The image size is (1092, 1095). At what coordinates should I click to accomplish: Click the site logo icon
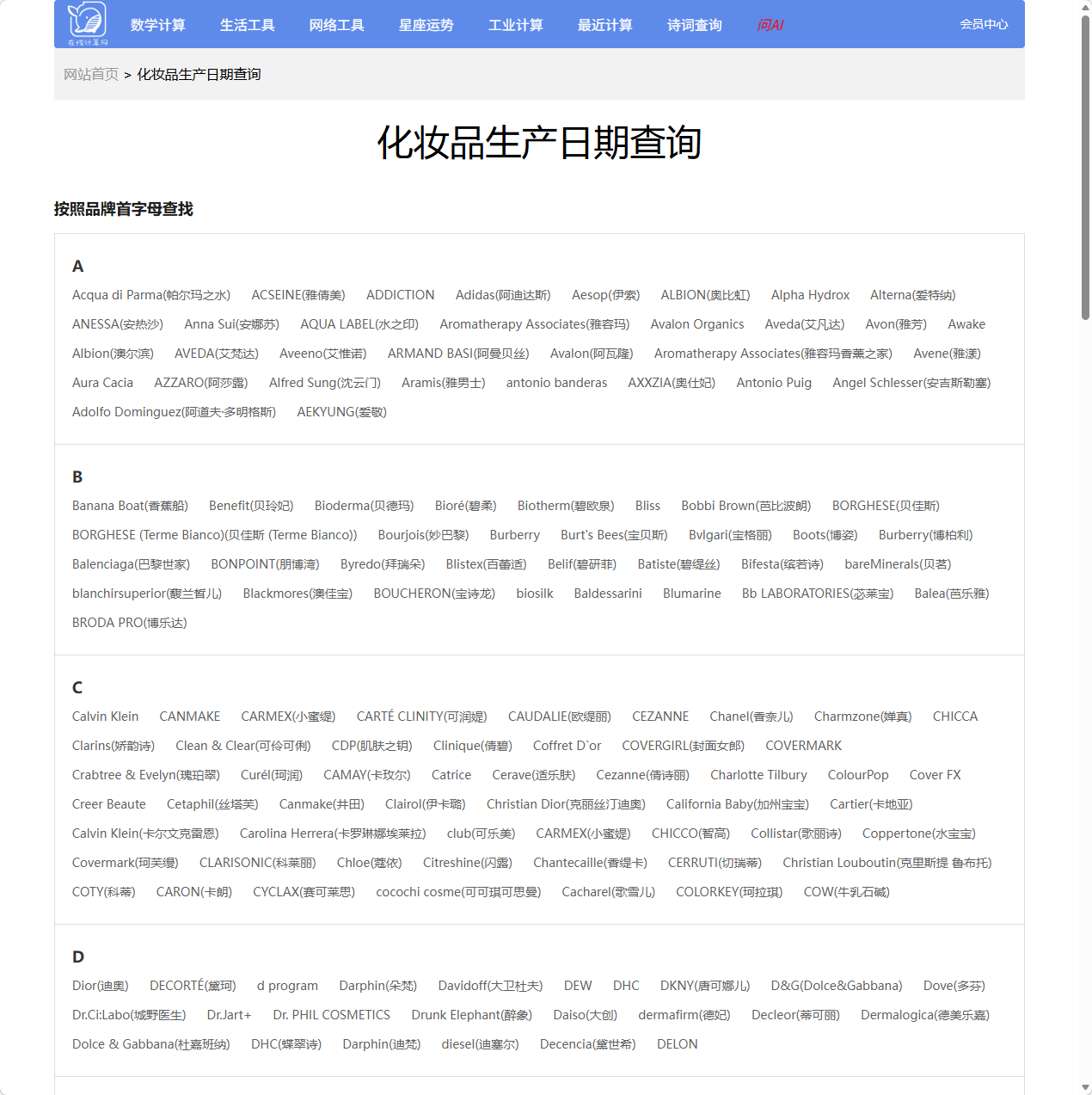click(x=85, y=23)
